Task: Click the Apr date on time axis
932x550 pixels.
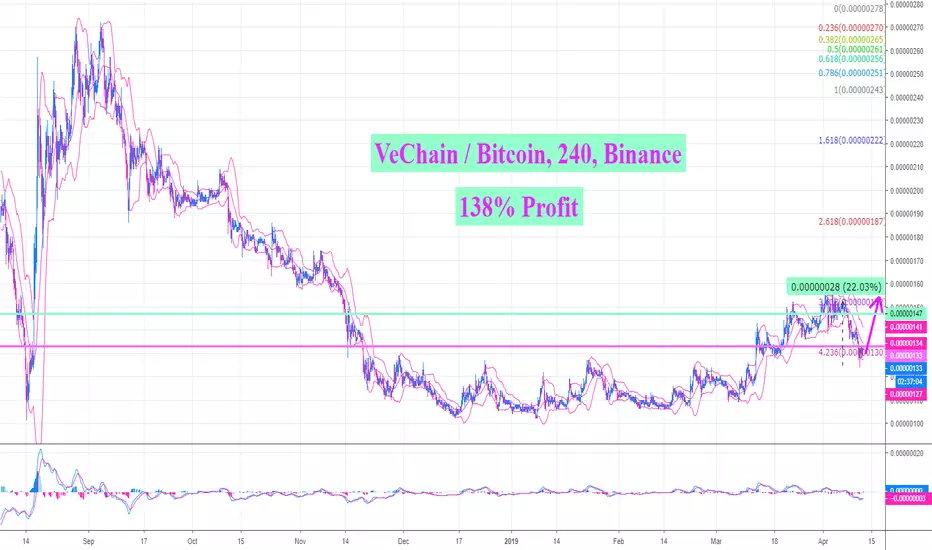Action: point(823,541)
